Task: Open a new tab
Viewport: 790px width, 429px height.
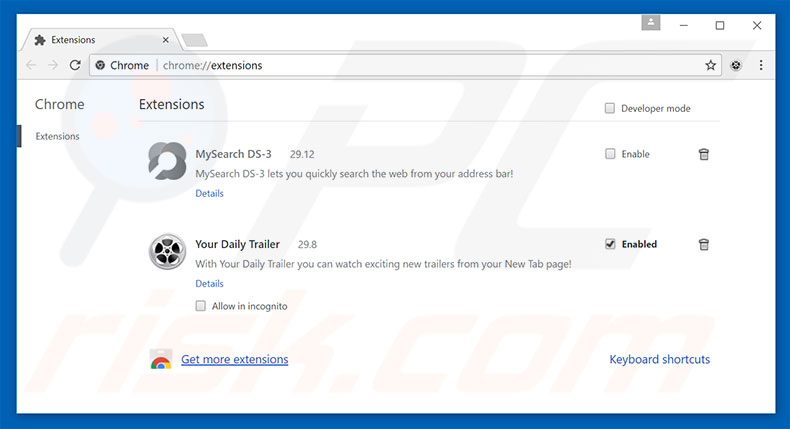Action: tap(194, 40)
